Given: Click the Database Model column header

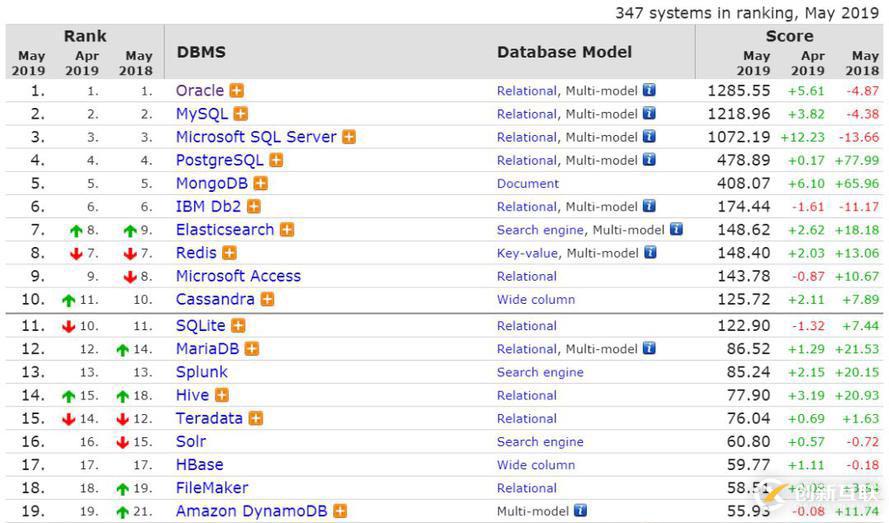Looking at the screenshot, I should click(564, 52).
